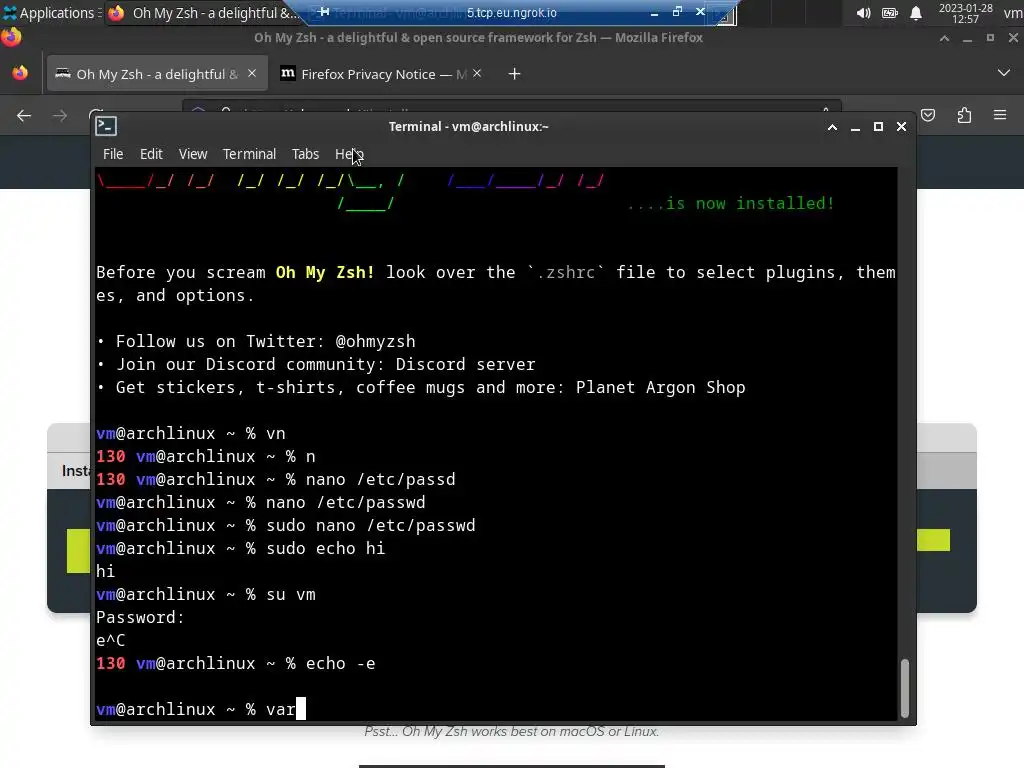Close the Firefox Privacy Notice tab
The height and width of the screenshot is (768, 1024).
tap(477, 73)
